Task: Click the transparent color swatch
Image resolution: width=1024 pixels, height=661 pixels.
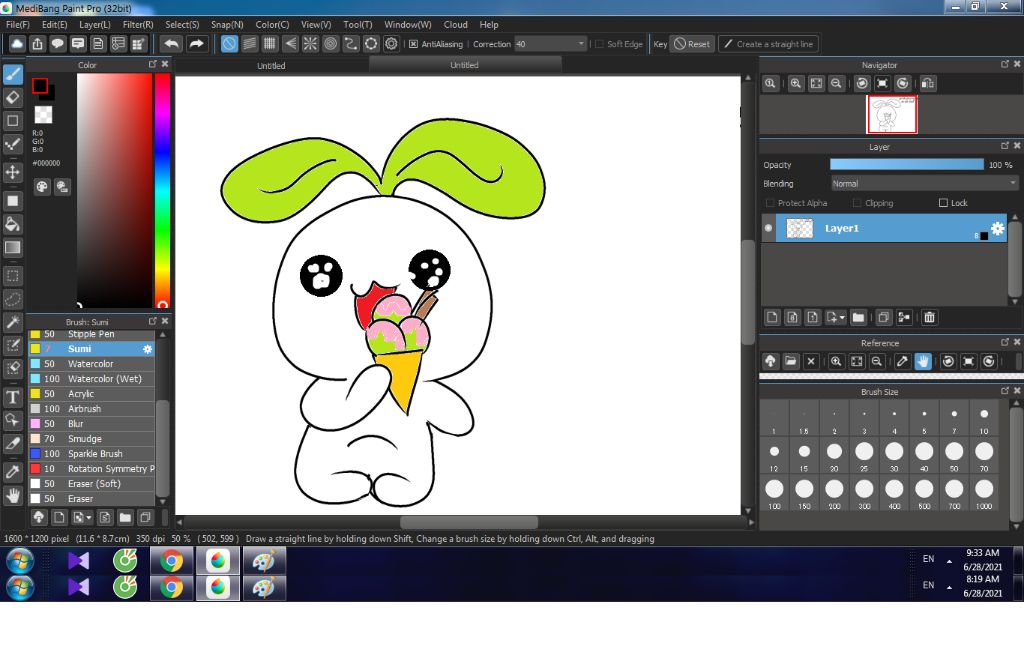Action: pos(43,114)
